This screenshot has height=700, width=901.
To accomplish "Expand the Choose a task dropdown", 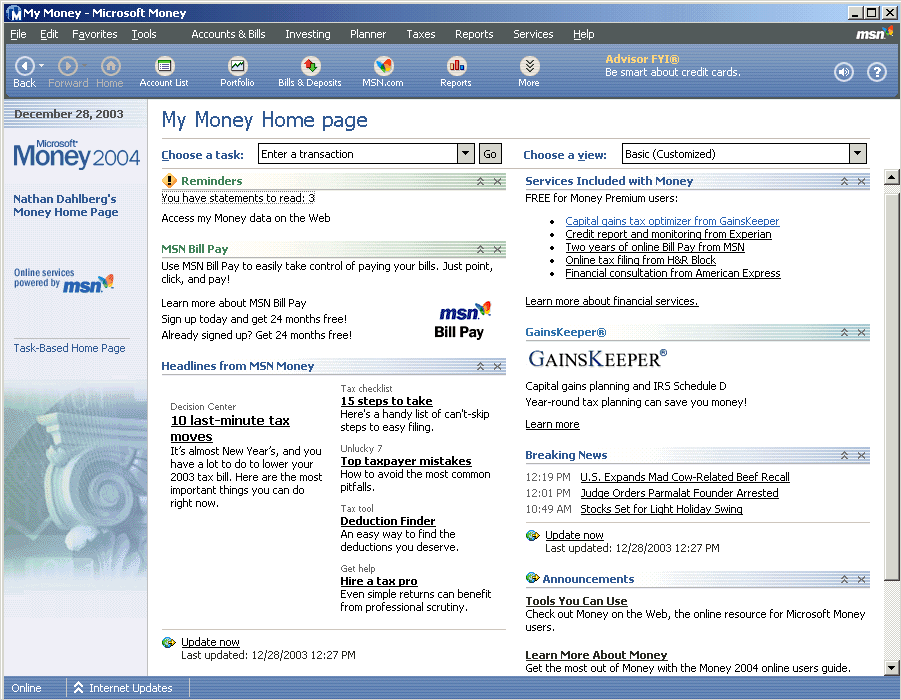I will coord(466,154).
